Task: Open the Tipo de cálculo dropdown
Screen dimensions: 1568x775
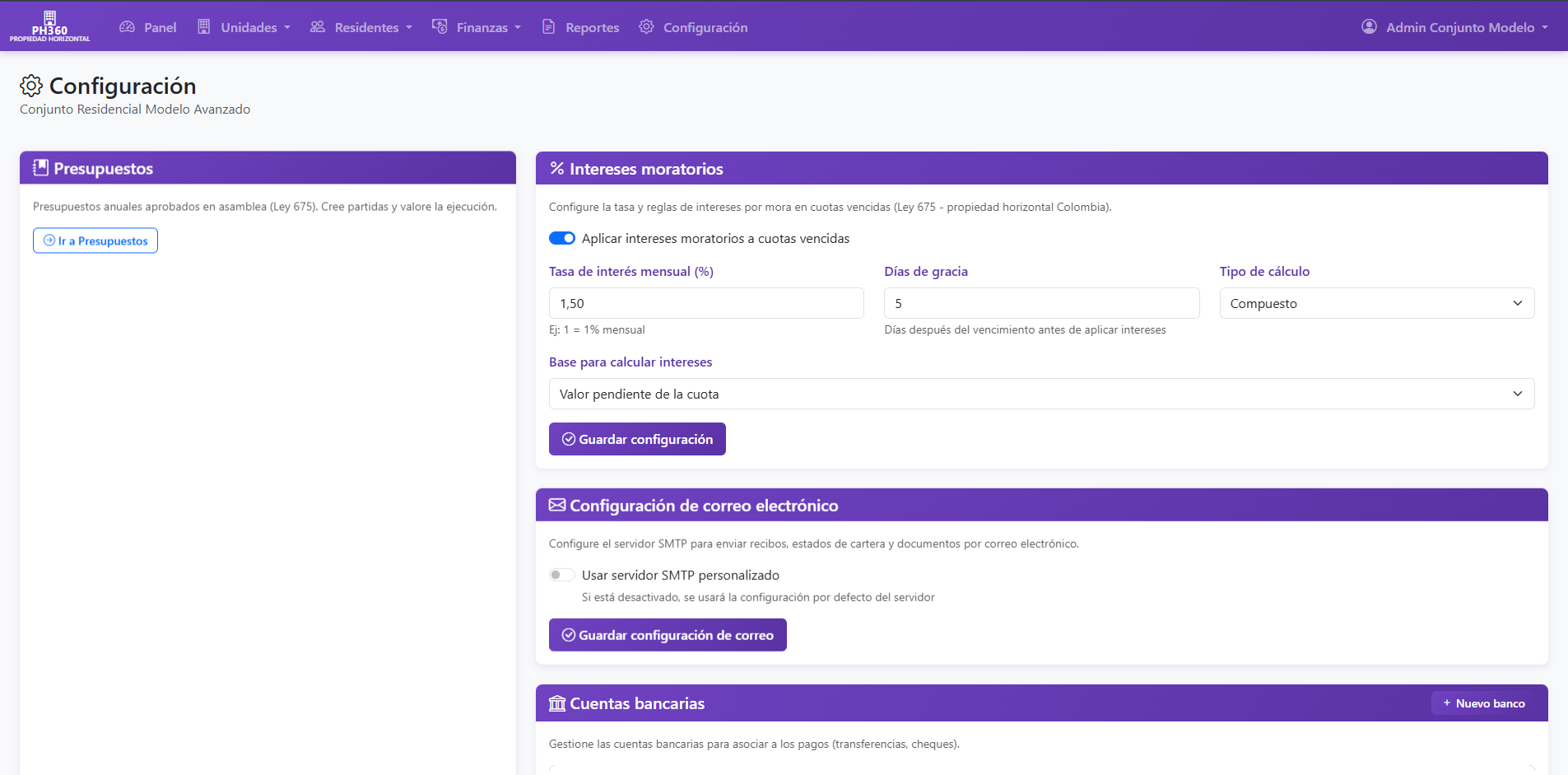Action: coord(1376,303)
